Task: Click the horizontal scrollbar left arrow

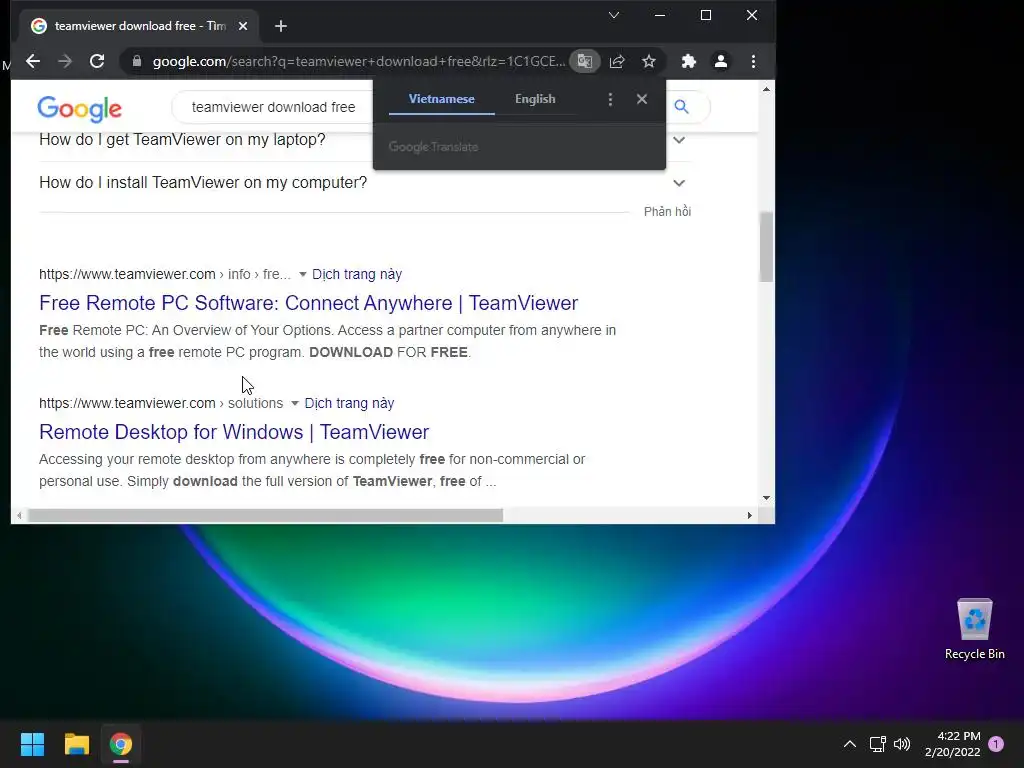Action: (20, 515)
